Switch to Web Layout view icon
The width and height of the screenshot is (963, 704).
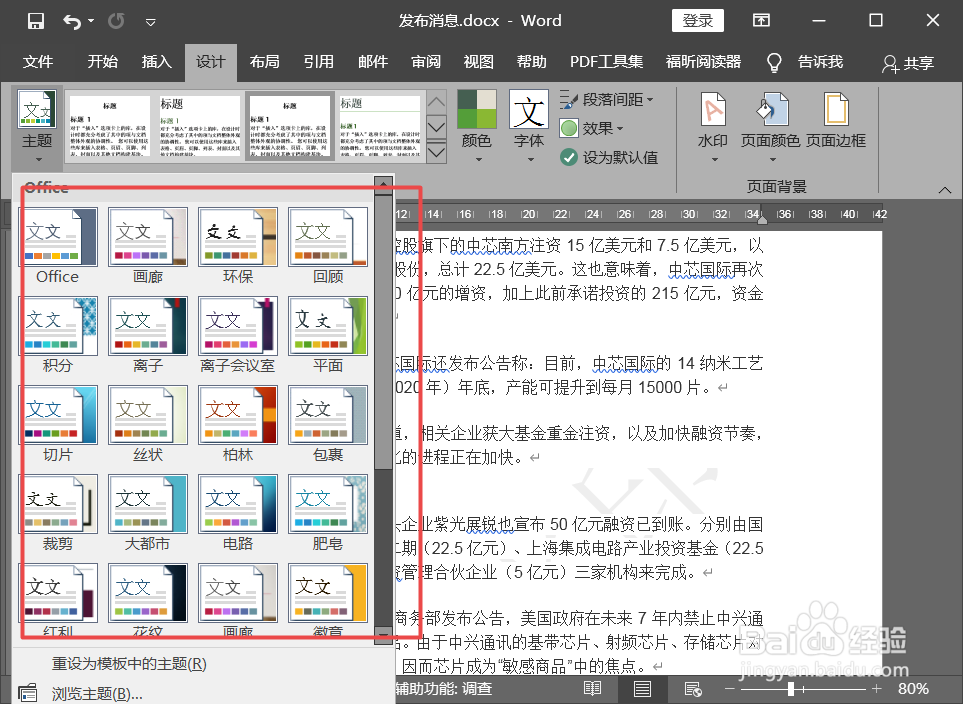click(x=693, y=689)
